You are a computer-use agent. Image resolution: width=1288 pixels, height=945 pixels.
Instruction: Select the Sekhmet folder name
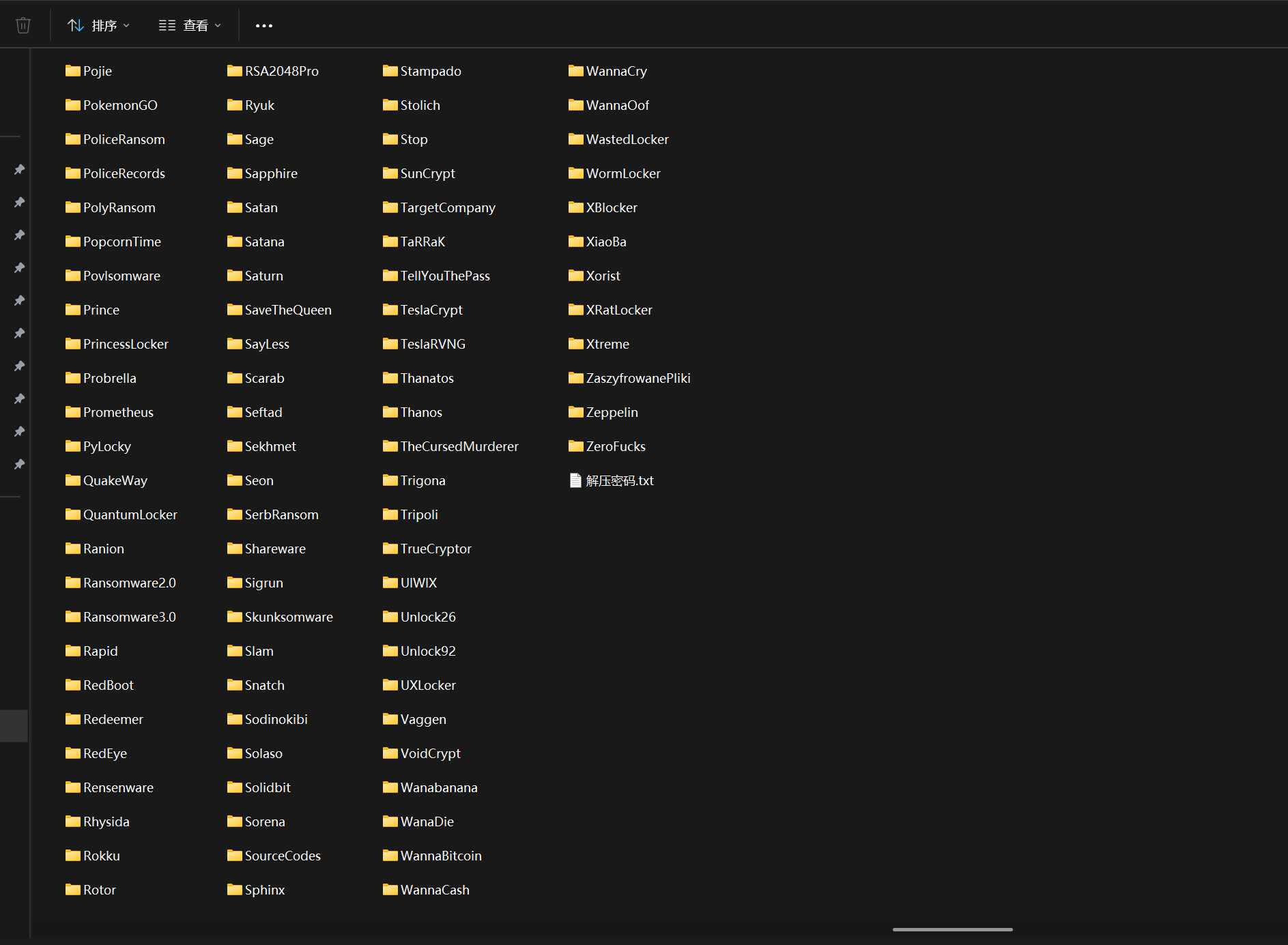tap(270, 446)
